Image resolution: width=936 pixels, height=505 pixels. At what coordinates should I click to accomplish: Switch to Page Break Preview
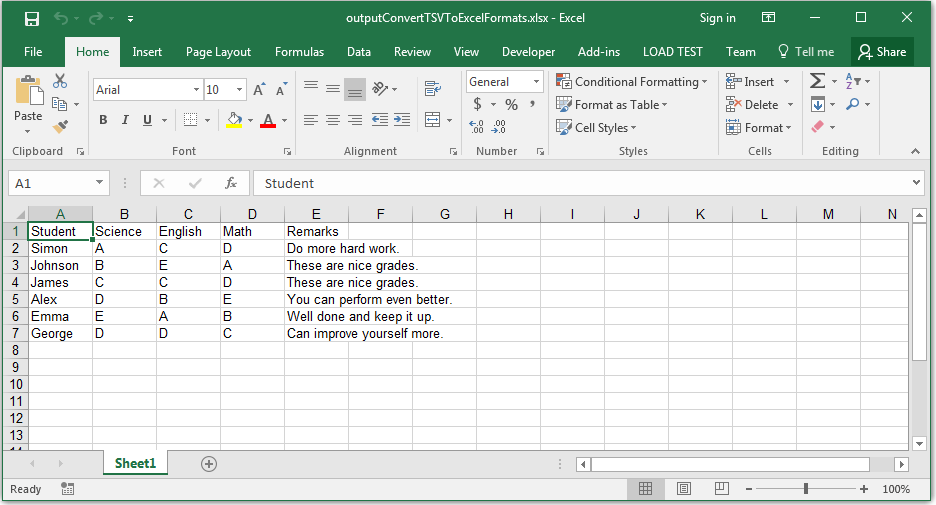pos(721,489)
